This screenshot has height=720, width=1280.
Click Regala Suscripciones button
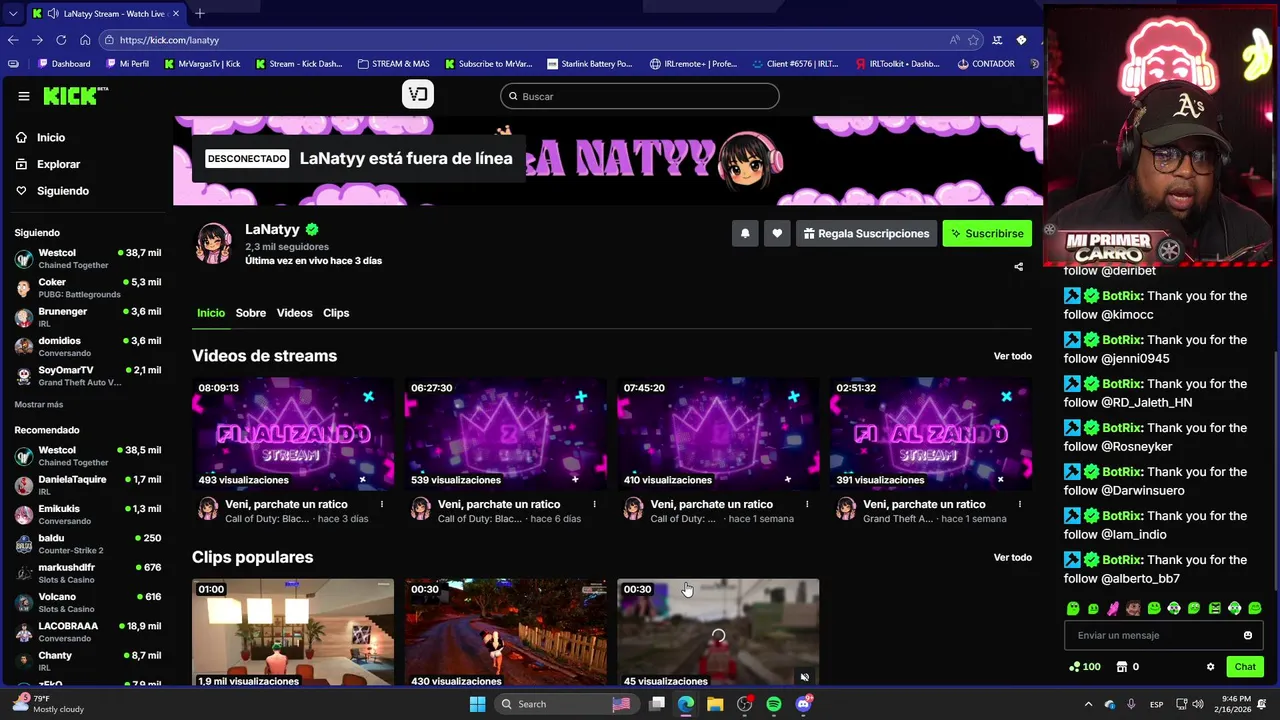(x=866, y=233)
